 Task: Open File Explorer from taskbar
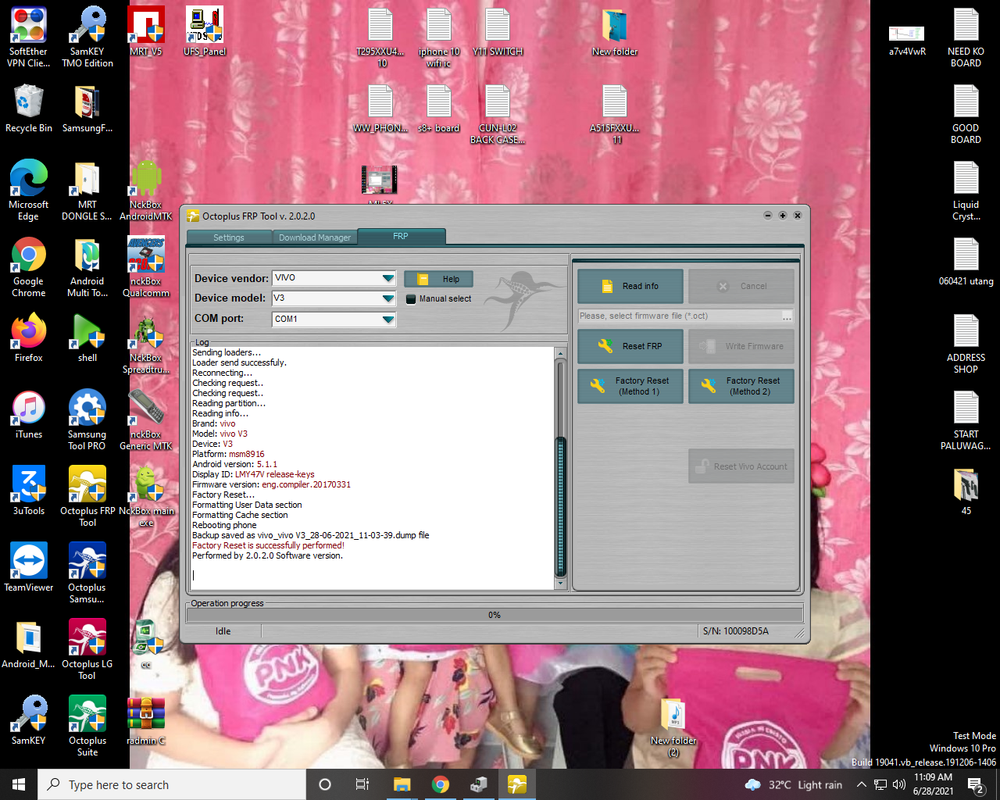402,784
